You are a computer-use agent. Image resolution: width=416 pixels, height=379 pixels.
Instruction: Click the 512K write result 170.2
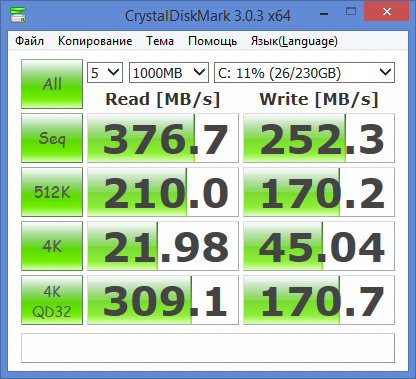(x=319, y=192)
